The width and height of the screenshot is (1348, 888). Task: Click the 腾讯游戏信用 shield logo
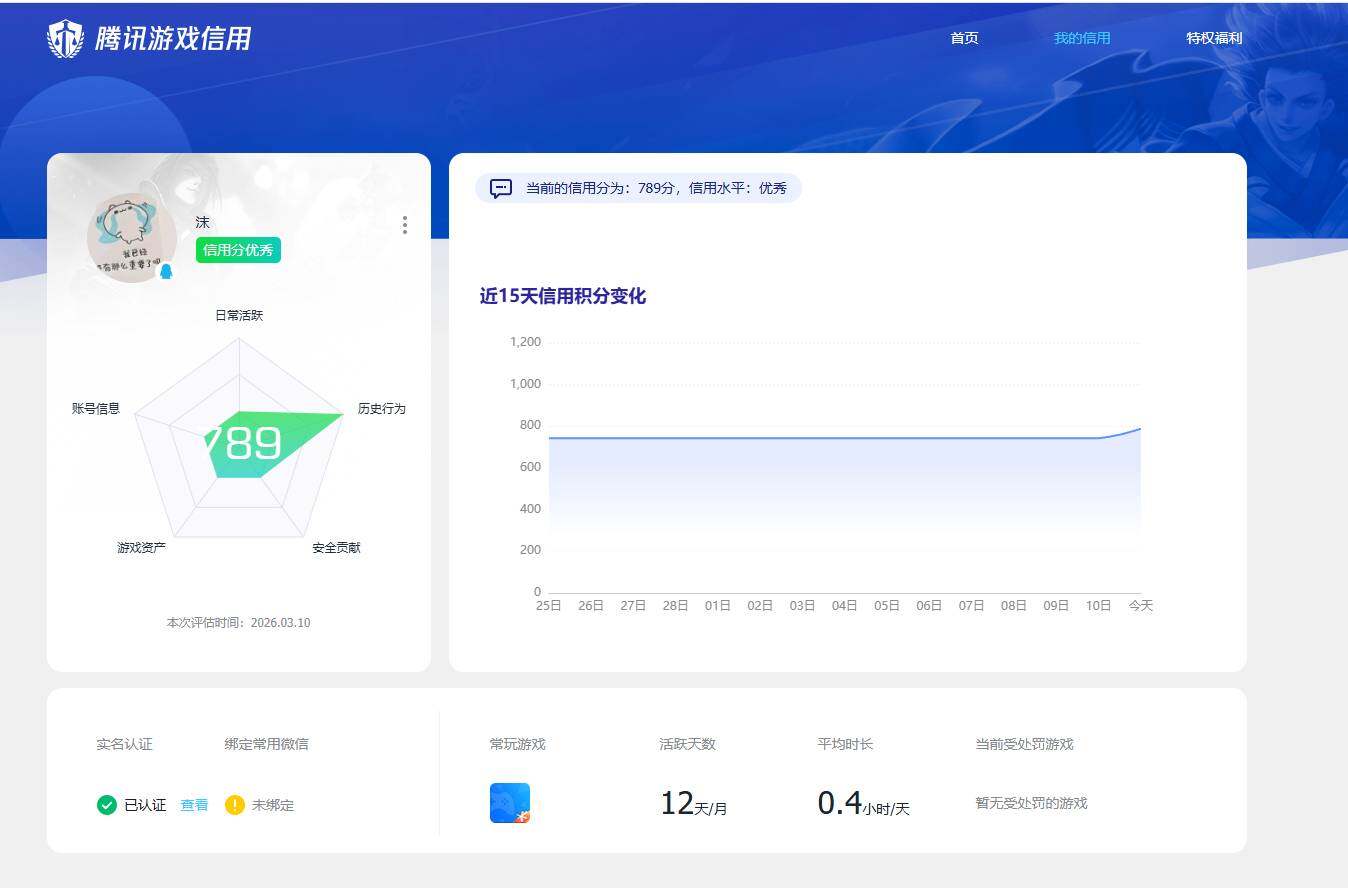coord(64,37)
